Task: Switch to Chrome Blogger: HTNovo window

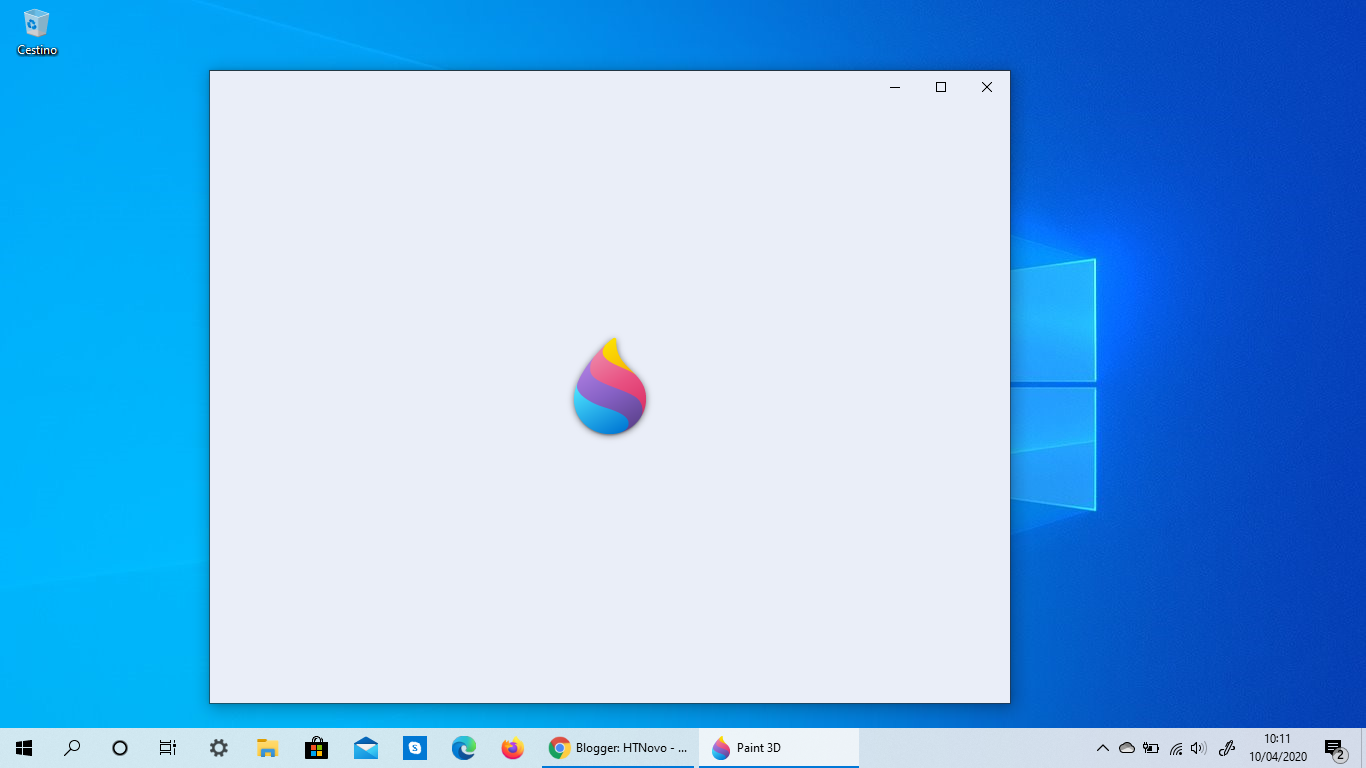Action: [x=618, y=748]
